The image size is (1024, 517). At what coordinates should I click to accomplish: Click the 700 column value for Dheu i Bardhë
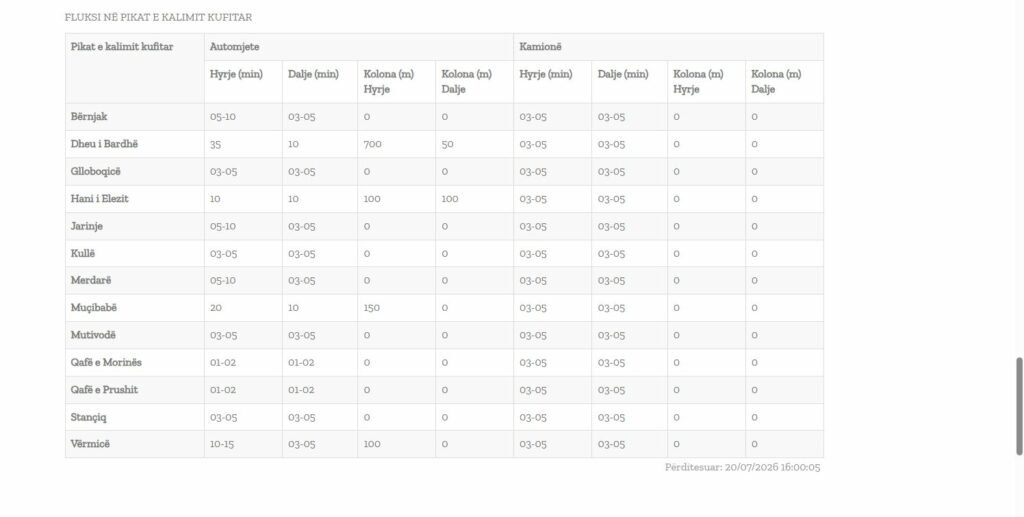(372, 144)
